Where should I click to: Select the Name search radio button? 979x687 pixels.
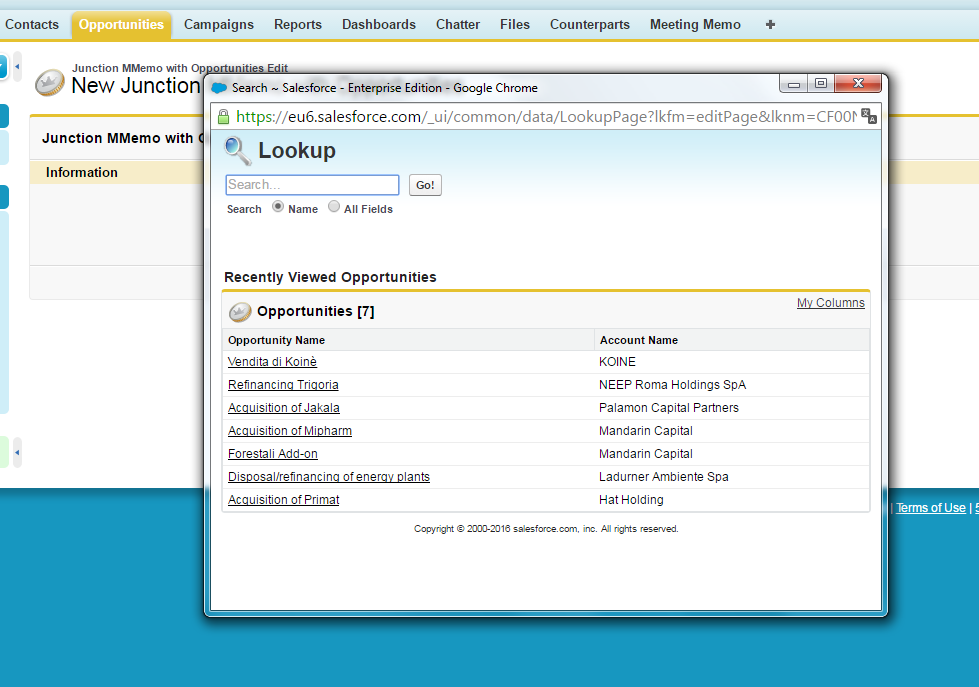pos(278,207)
